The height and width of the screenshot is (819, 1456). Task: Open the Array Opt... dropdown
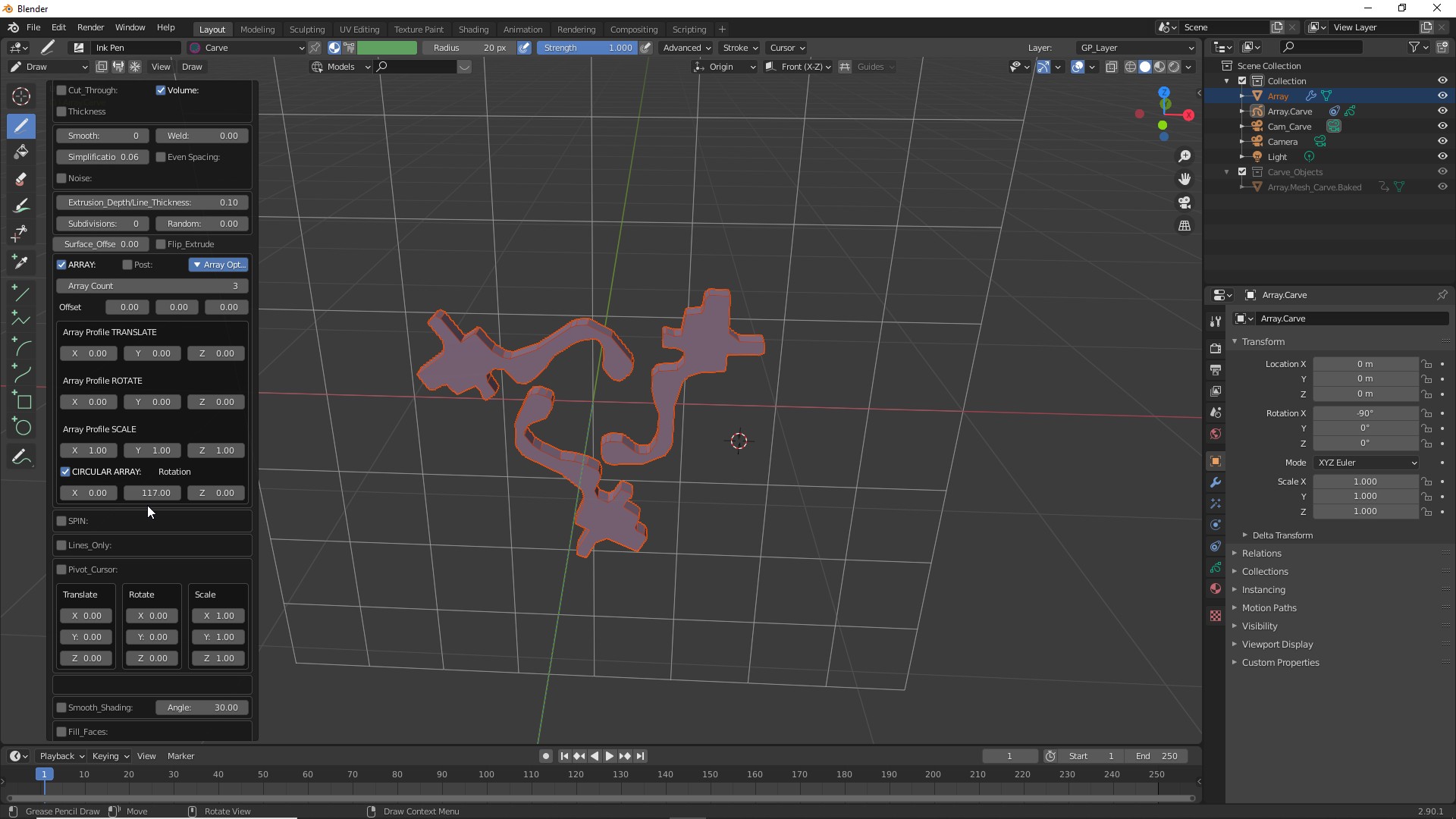218,265
